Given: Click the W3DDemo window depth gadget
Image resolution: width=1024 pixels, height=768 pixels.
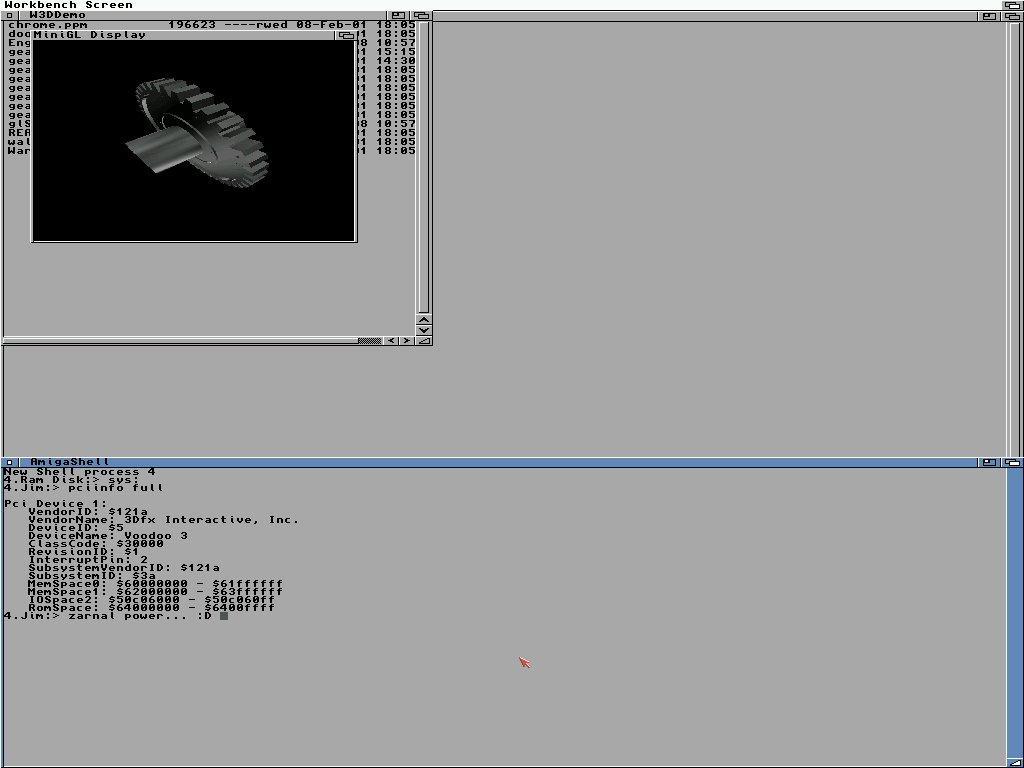Looking at the screenshot, I should tap(421, 15).
